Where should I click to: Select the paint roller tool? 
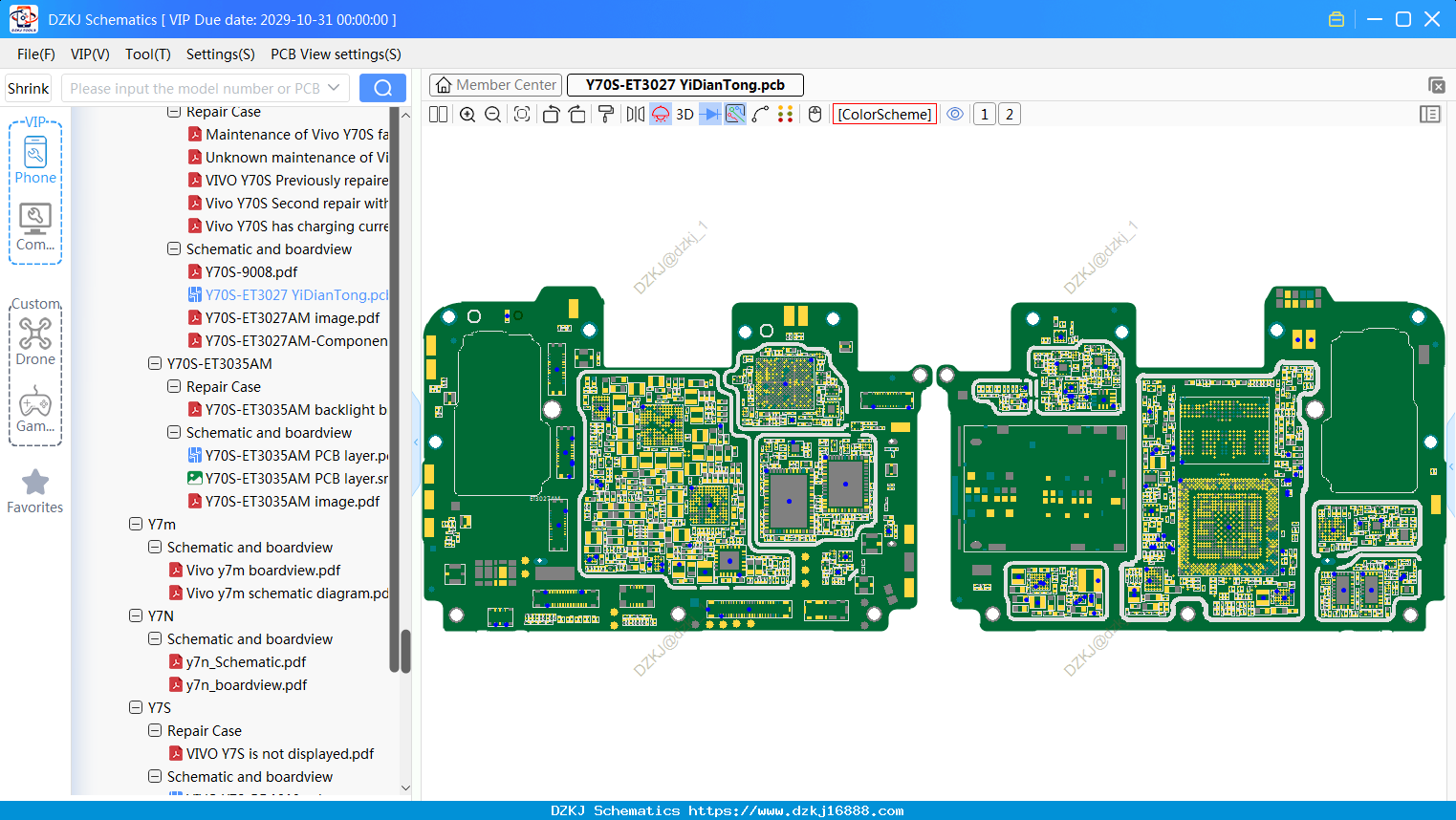tap(606, 115)
